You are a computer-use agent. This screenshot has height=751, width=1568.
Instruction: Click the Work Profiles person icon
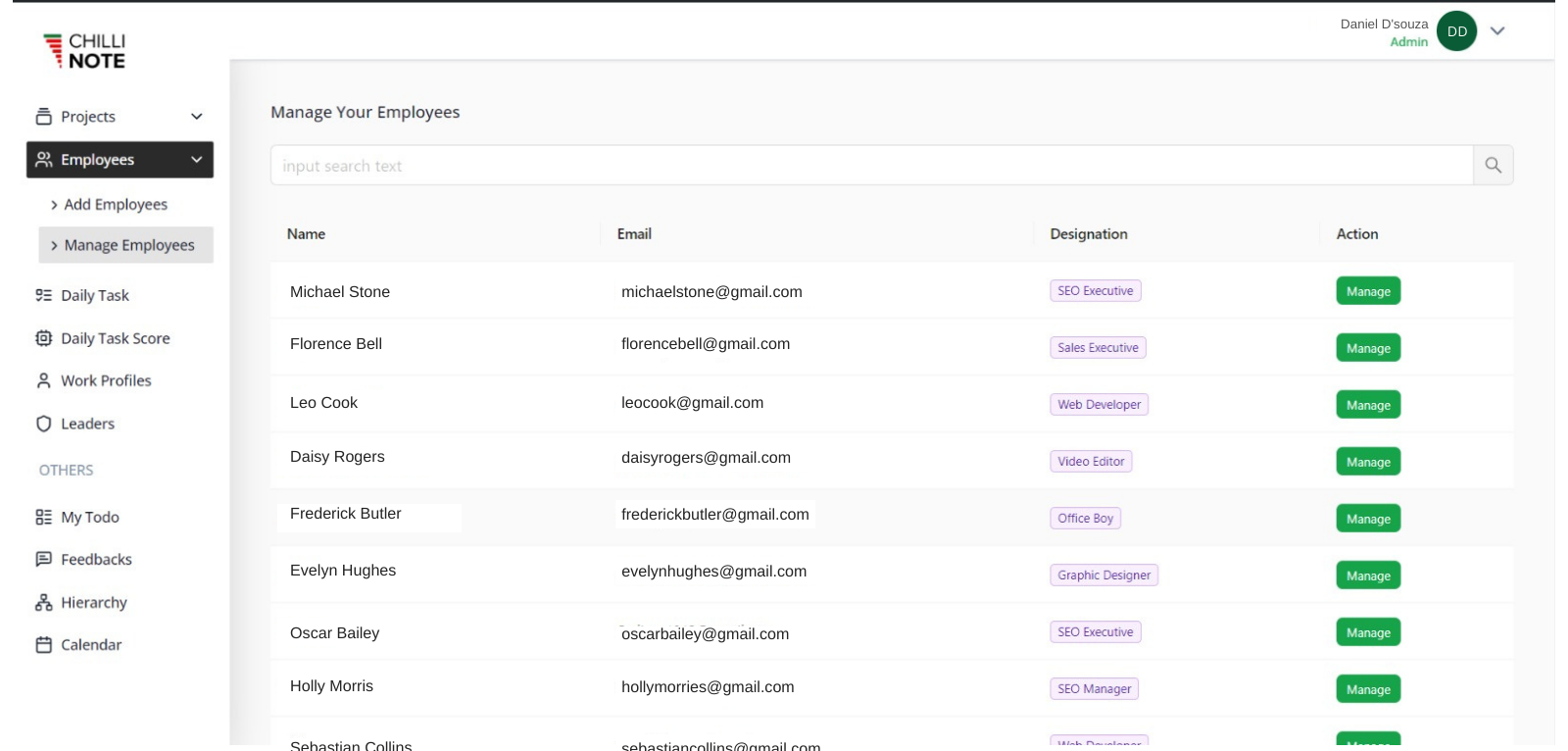pos(43,380)
